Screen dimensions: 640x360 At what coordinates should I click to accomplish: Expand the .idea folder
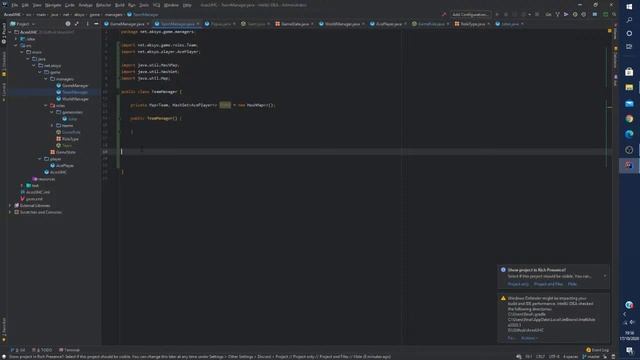pyautogui.click(x=16, y=39)
